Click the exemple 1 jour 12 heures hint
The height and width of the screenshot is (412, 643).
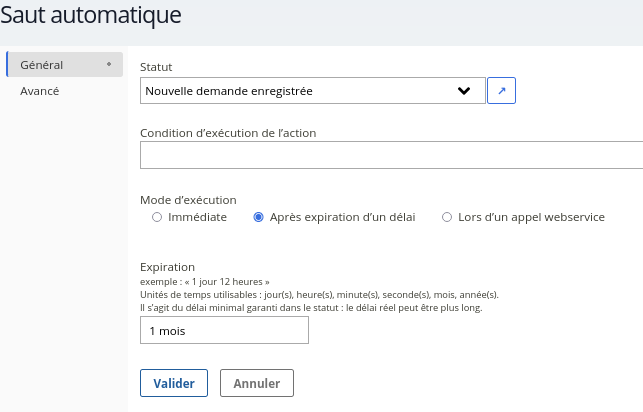pyautogui.click(x=205, y=282)
